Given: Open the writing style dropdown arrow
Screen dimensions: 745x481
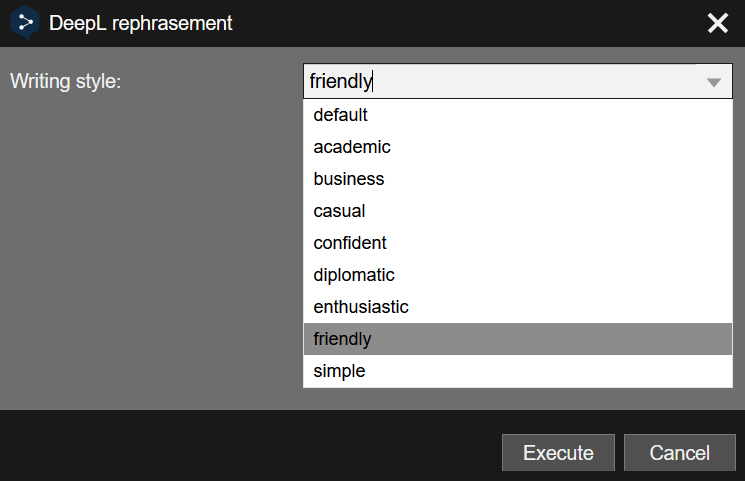Looking at the screenshot, I should pos(714,82).
